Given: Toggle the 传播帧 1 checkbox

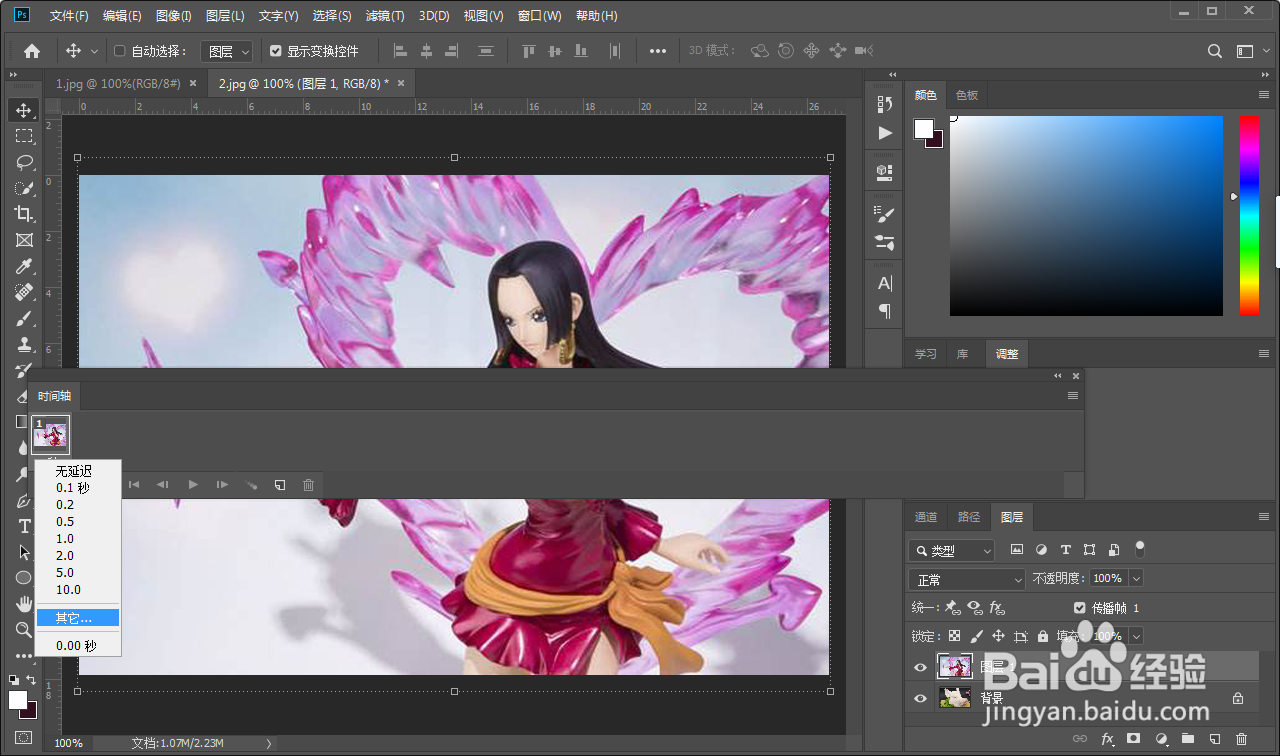Looking at the screenshot, I should click(1080, 608).
